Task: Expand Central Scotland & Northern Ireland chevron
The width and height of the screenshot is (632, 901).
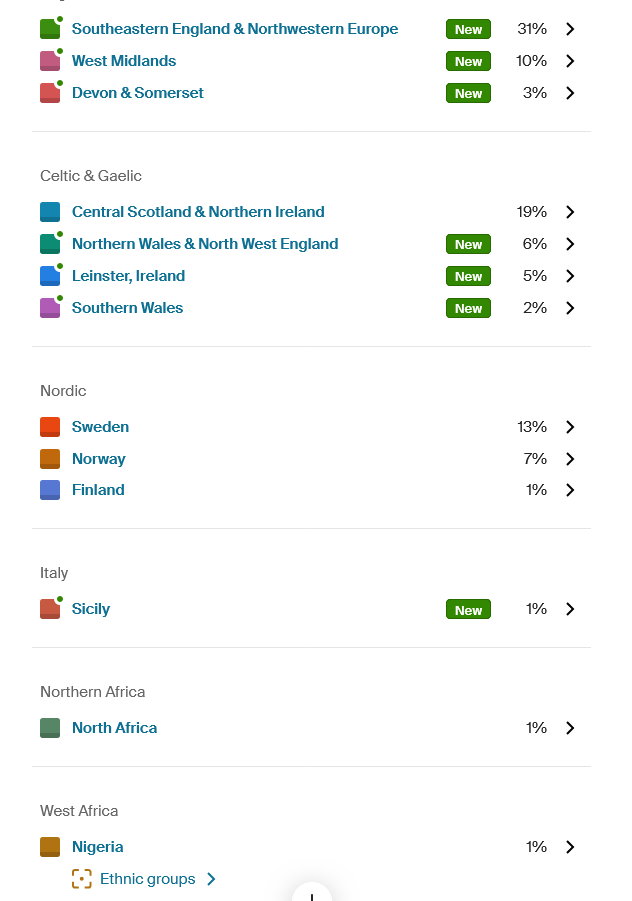Action: [570, 212]
